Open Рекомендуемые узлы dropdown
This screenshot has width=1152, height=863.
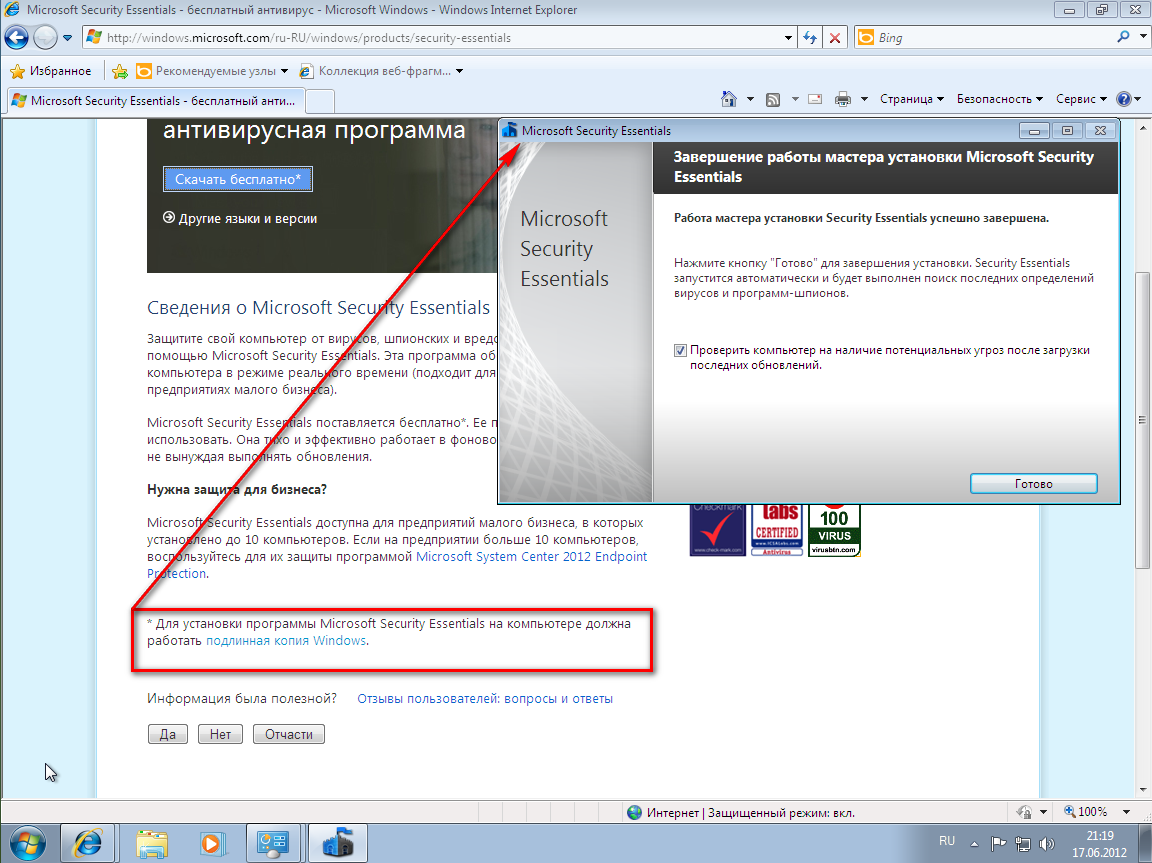(212, 71)
